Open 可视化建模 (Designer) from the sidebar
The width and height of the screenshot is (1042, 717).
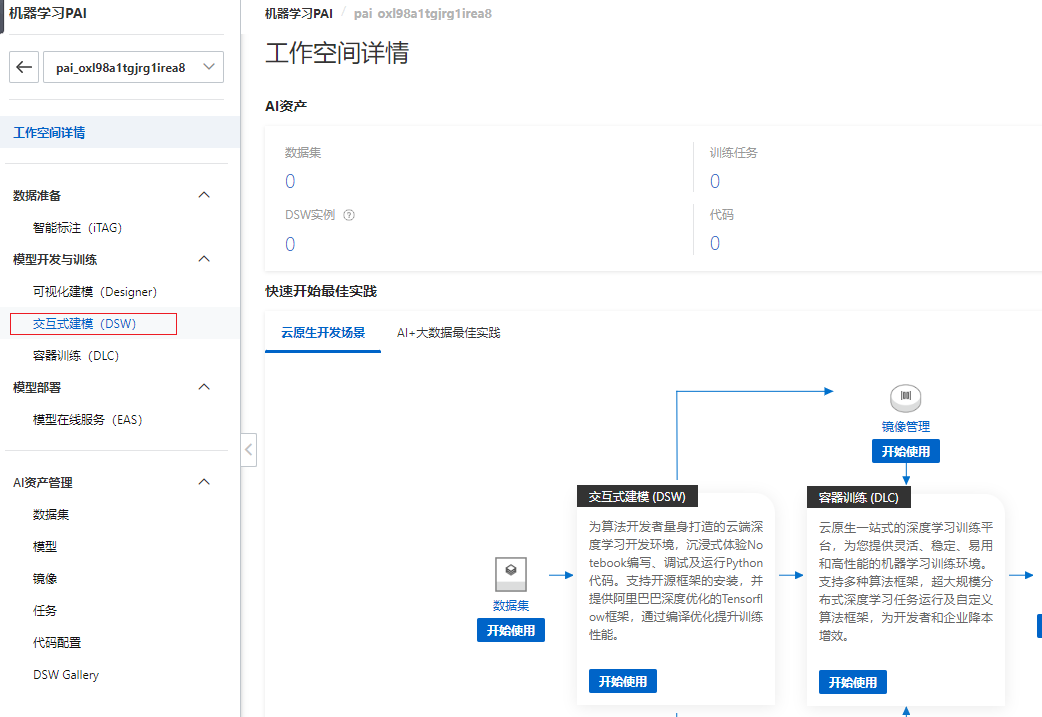click(x=95, y=292)
